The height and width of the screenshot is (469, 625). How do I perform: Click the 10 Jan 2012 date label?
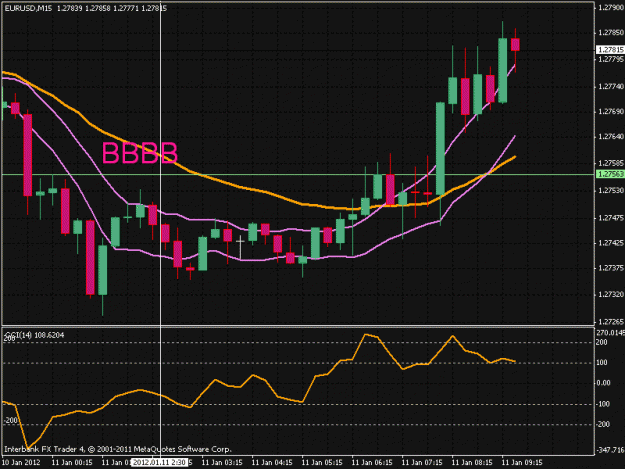[x=21, y=463]
